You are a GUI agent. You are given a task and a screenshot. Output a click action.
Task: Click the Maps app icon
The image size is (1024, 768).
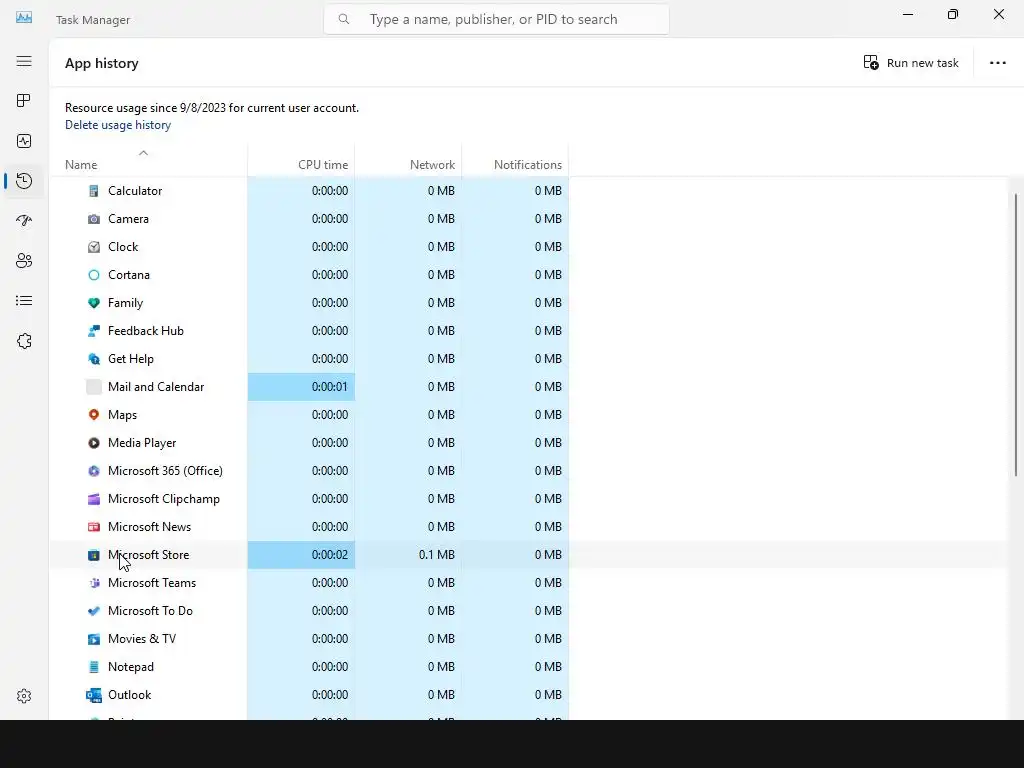click(x=94, y=415)
